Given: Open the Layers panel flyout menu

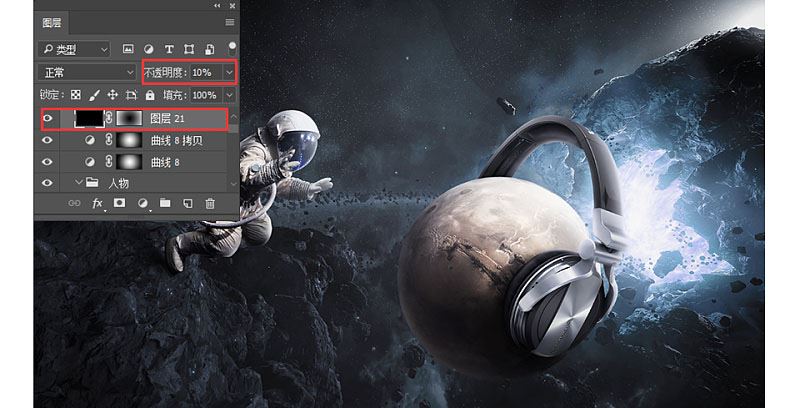Looking at the screenshot, I should tap(230, 22).
